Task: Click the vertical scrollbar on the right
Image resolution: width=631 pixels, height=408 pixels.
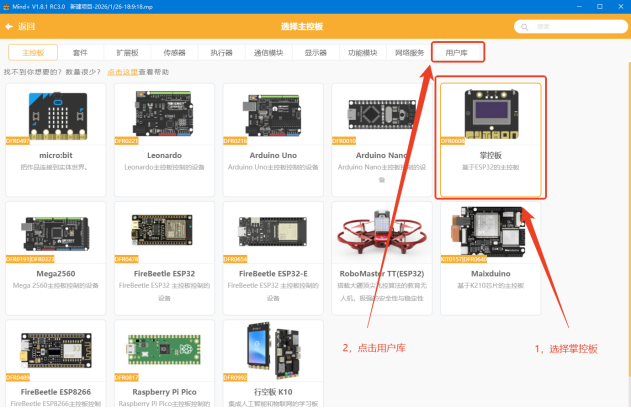Action: [x=629, y=219]
